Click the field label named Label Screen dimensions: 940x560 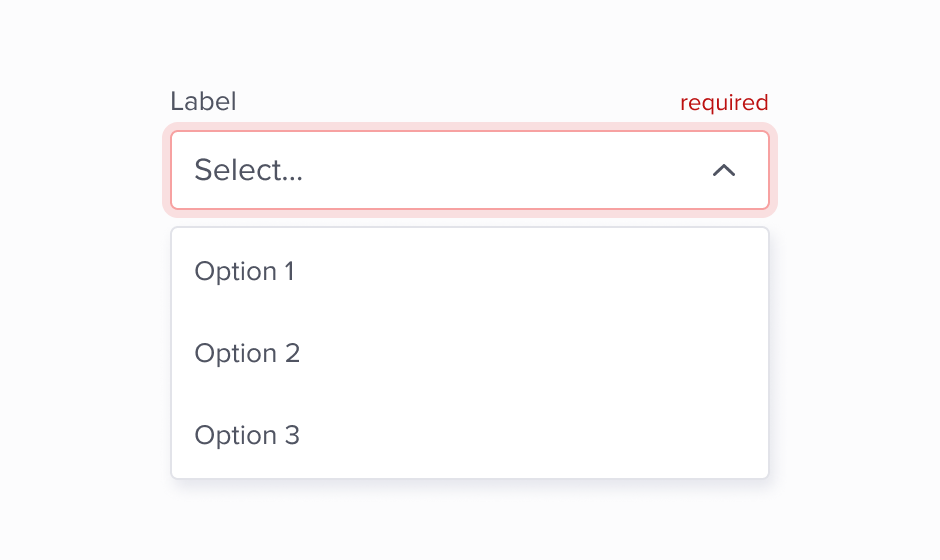(203, 101)
